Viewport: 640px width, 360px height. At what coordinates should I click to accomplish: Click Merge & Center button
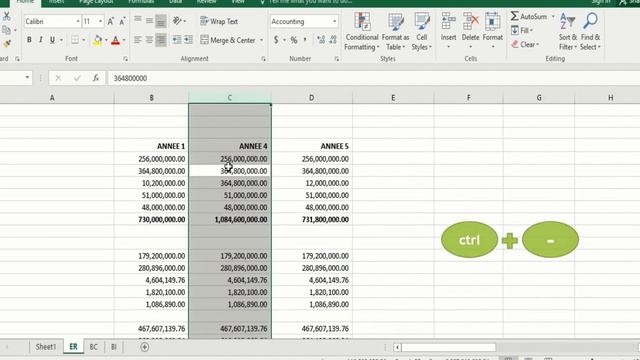tap(228, 40)
